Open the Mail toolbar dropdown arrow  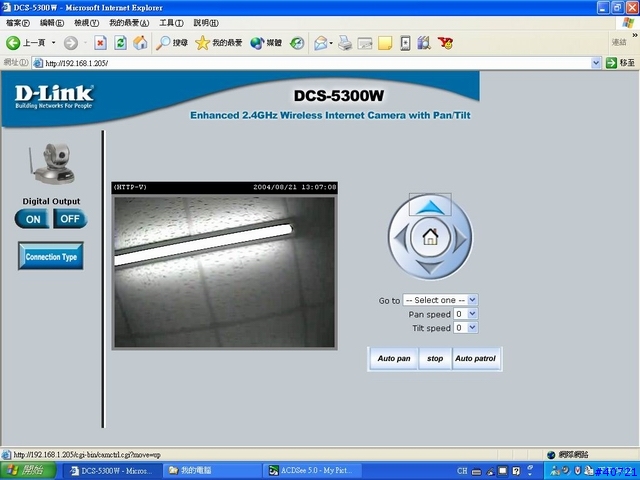[331, 43]
